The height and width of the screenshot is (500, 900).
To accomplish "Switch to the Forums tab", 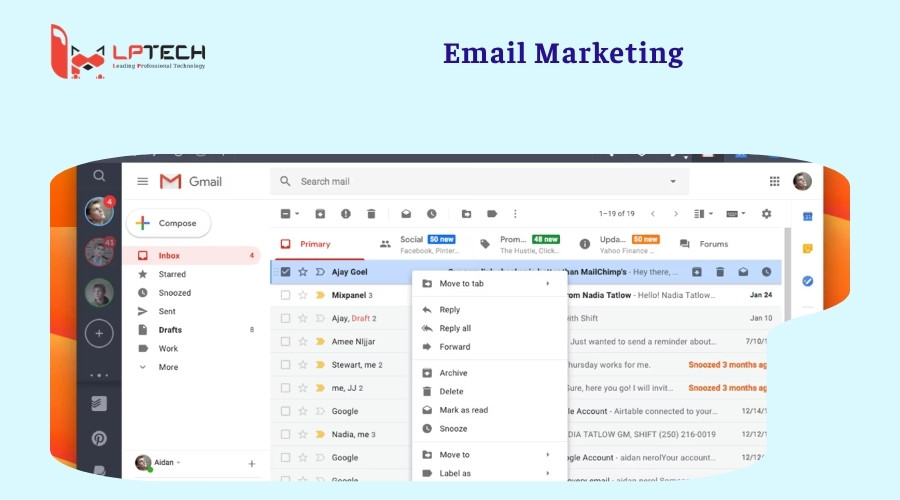I will click(704, 244).
